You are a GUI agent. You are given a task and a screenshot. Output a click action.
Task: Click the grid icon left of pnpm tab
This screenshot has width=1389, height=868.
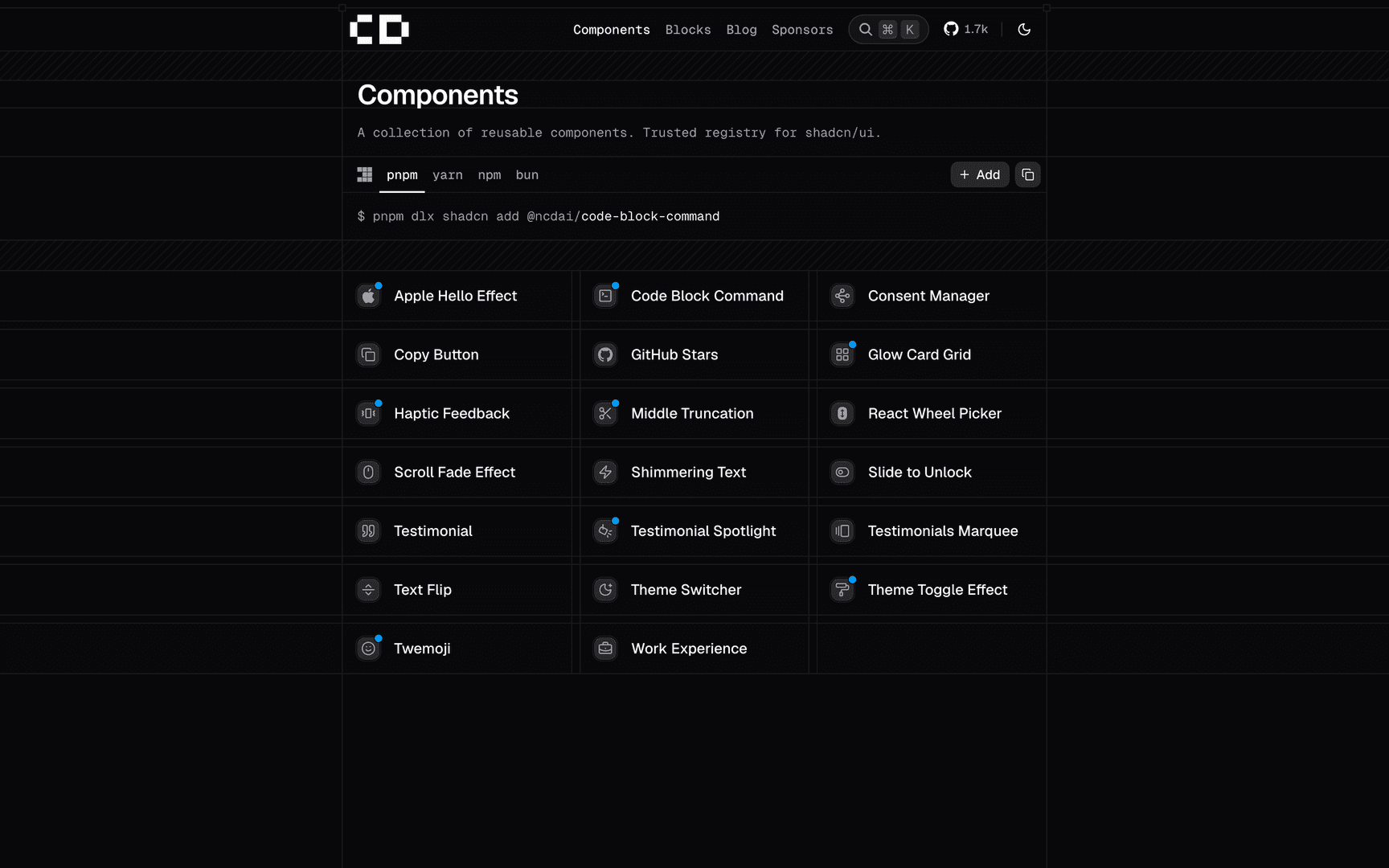point(364,174)
